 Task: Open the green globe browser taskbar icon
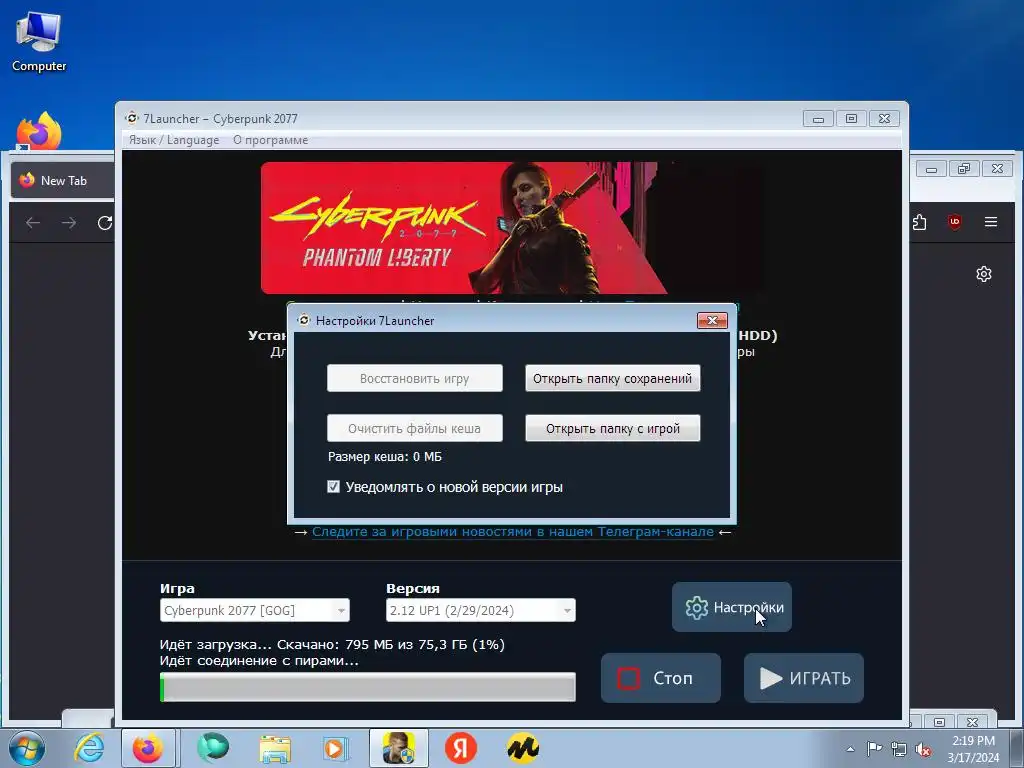pos(213,748)
